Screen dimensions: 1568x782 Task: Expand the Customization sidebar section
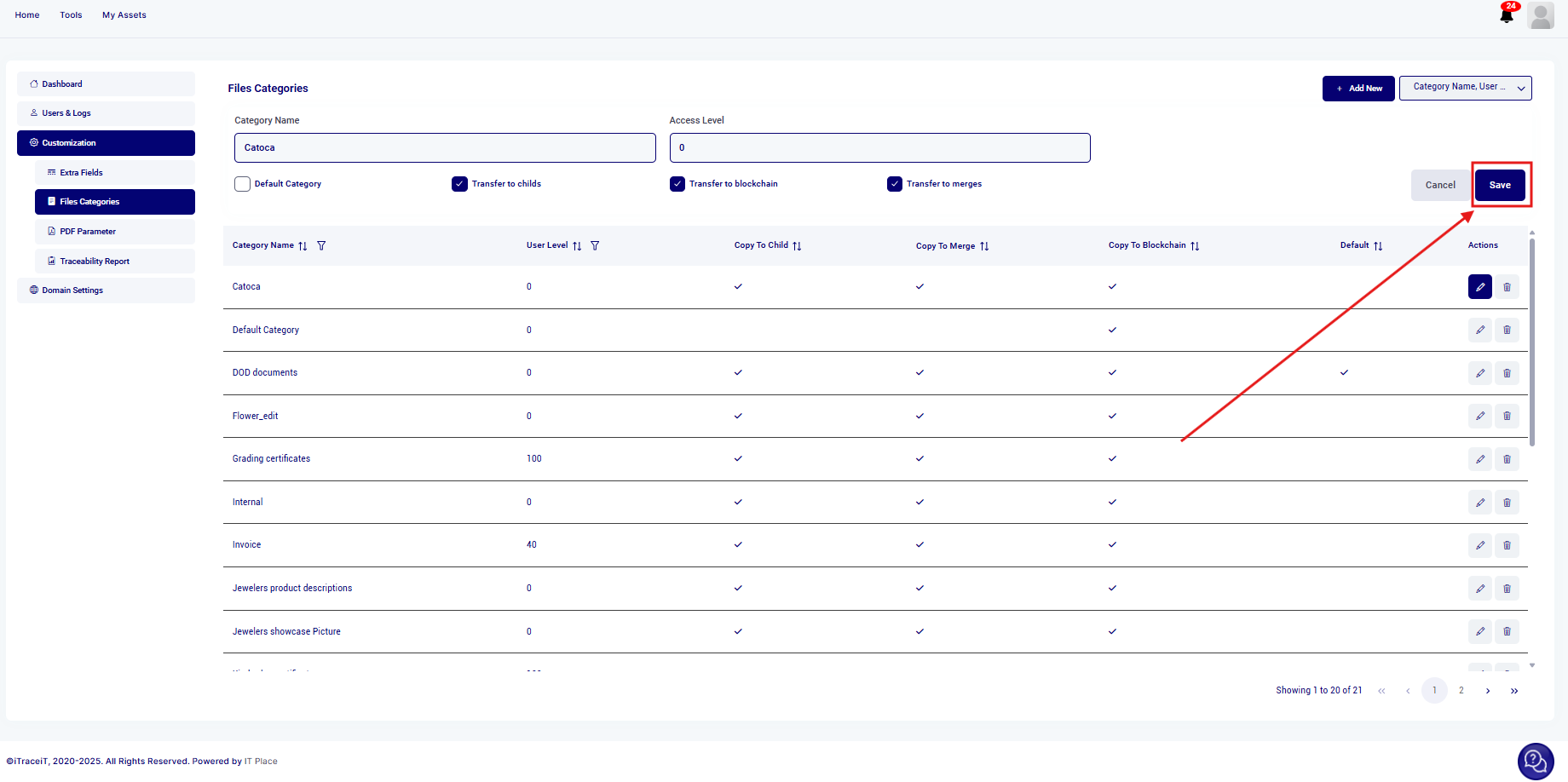(106, 143)
